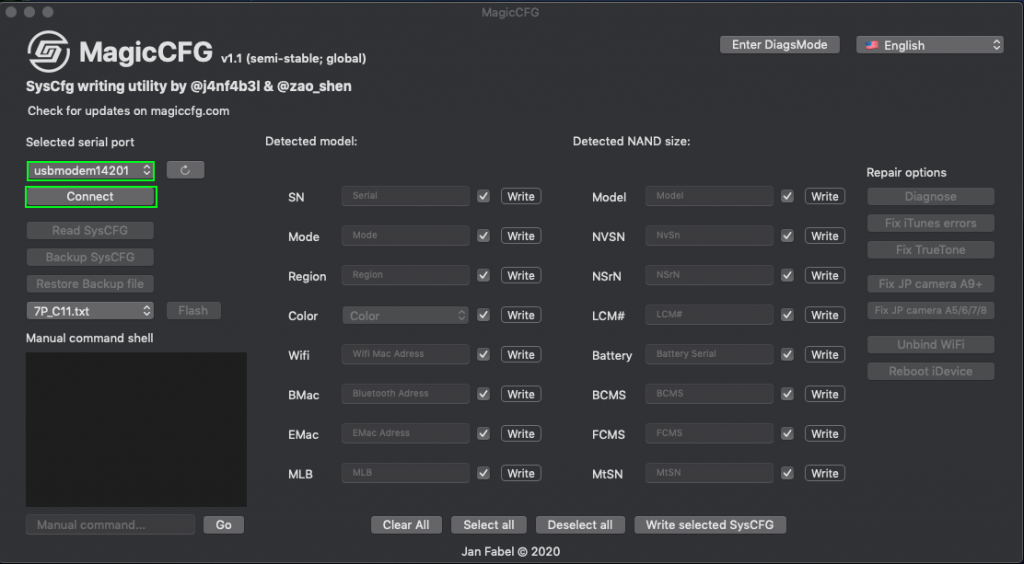
Task: Click the MagicCFG logo icon
Action: 49,52
